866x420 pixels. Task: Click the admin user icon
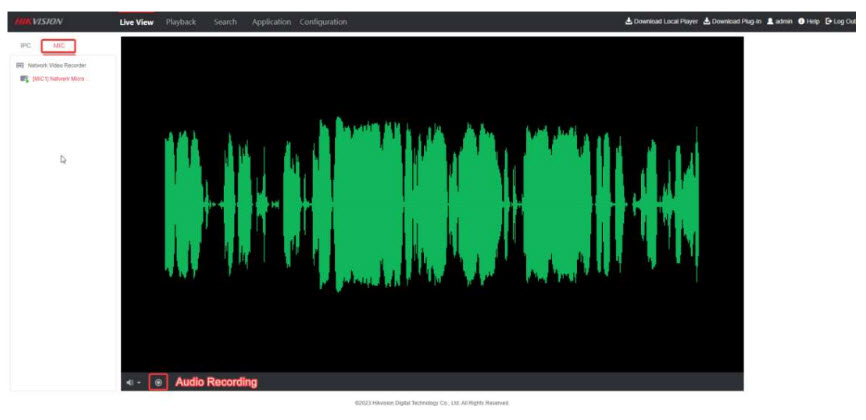coord(770,21)
